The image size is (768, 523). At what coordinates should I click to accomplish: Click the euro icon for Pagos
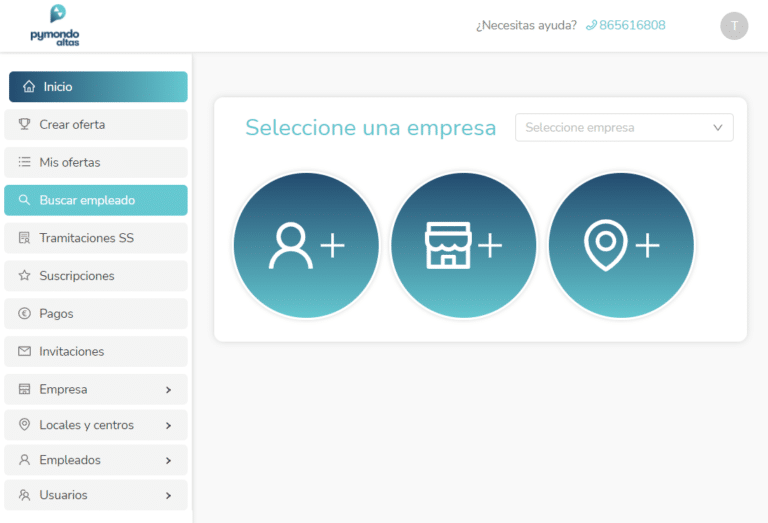[24, 313]
